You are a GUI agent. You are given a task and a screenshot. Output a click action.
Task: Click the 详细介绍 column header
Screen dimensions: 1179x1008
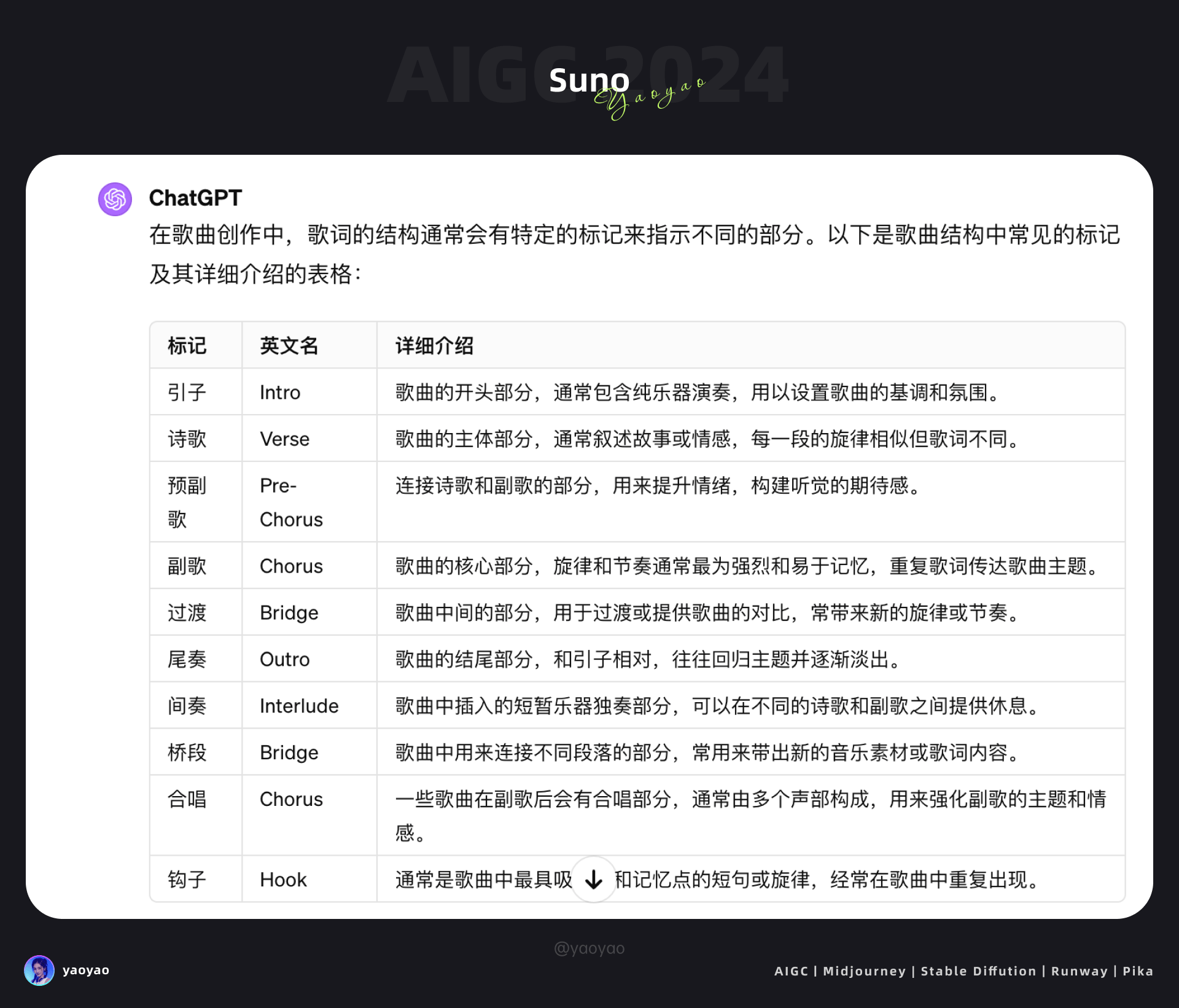click(434, 346)
